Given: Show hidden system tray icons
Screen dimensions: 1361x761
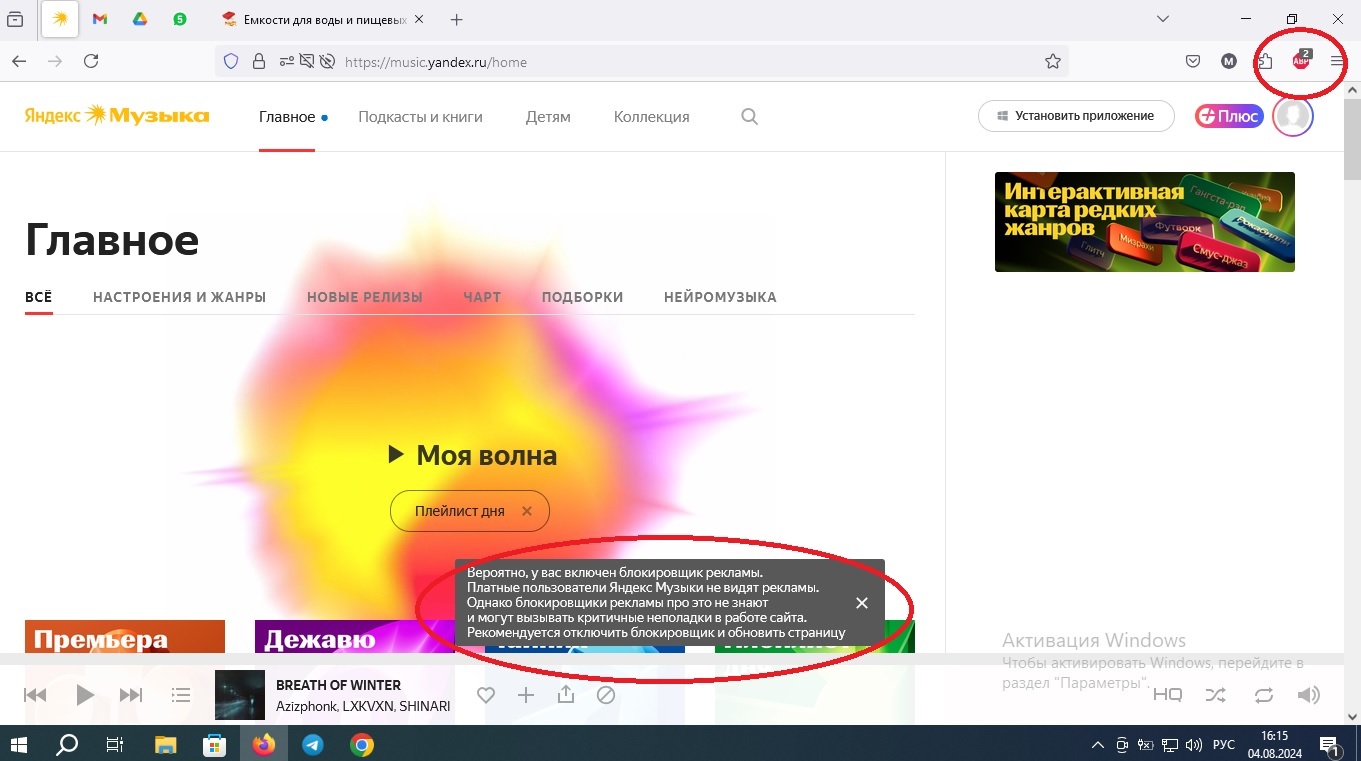Looking at the screenshot, I should coord(1097,745).
